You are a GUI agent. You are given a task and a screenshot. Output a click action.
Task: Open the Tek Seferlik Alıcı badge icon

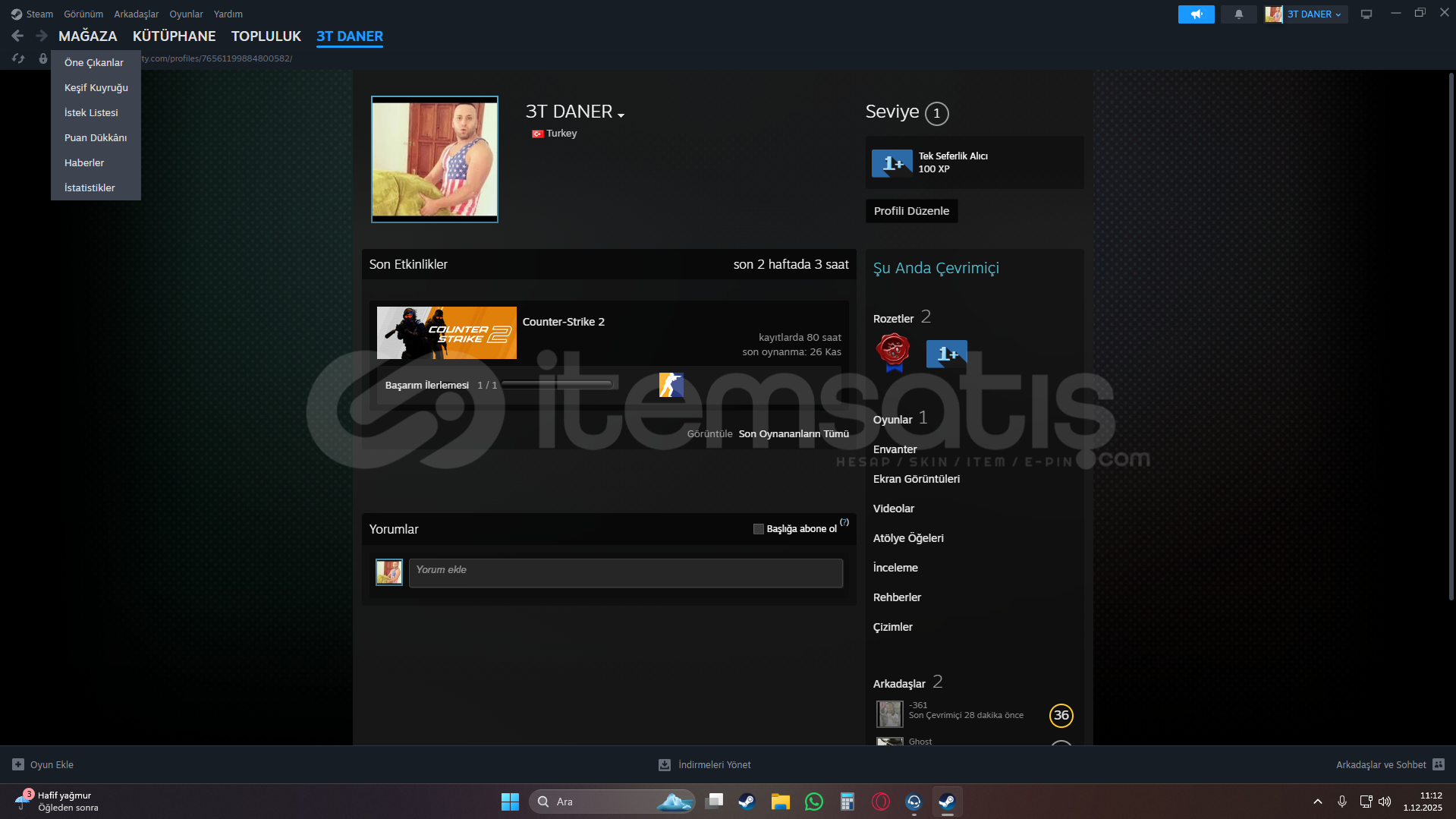pyautogui.click(x=892, y=163)
